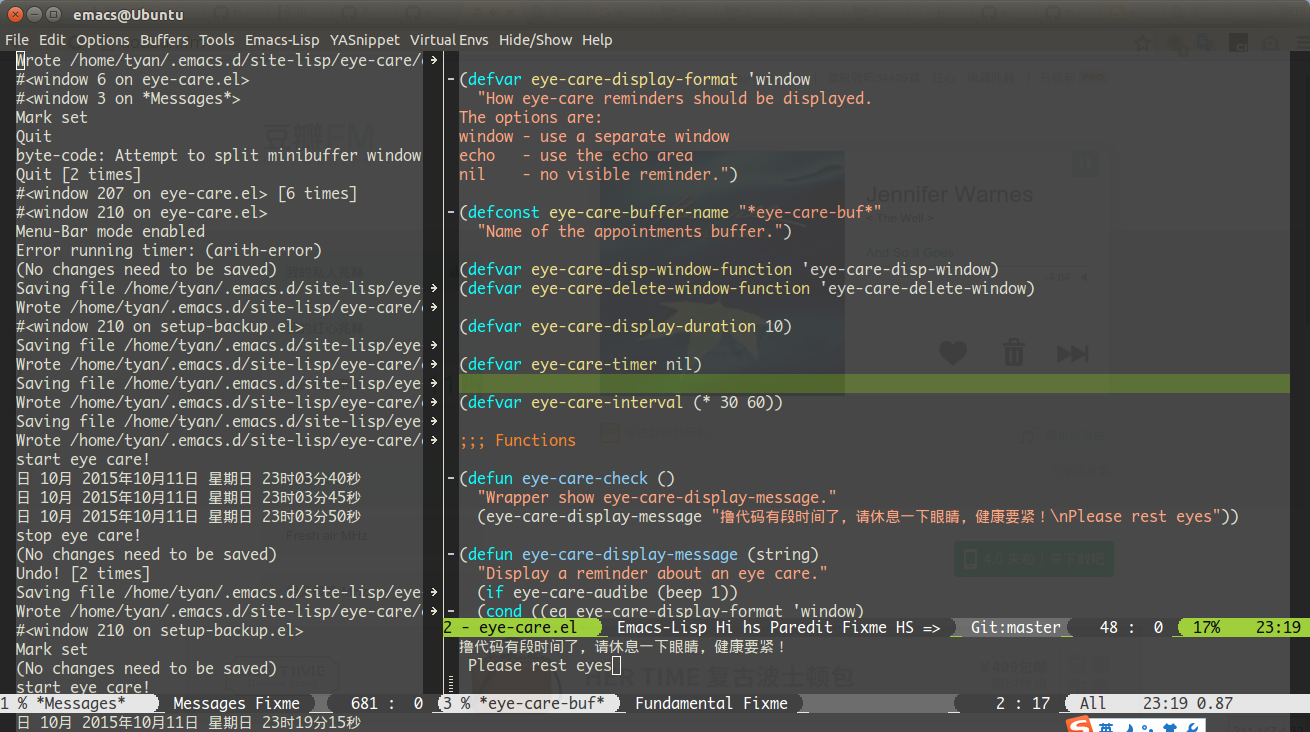The width and height of the screenshot is (1310, 732).
Task: Click the Sogou input method S logo
Action: 1078,726
